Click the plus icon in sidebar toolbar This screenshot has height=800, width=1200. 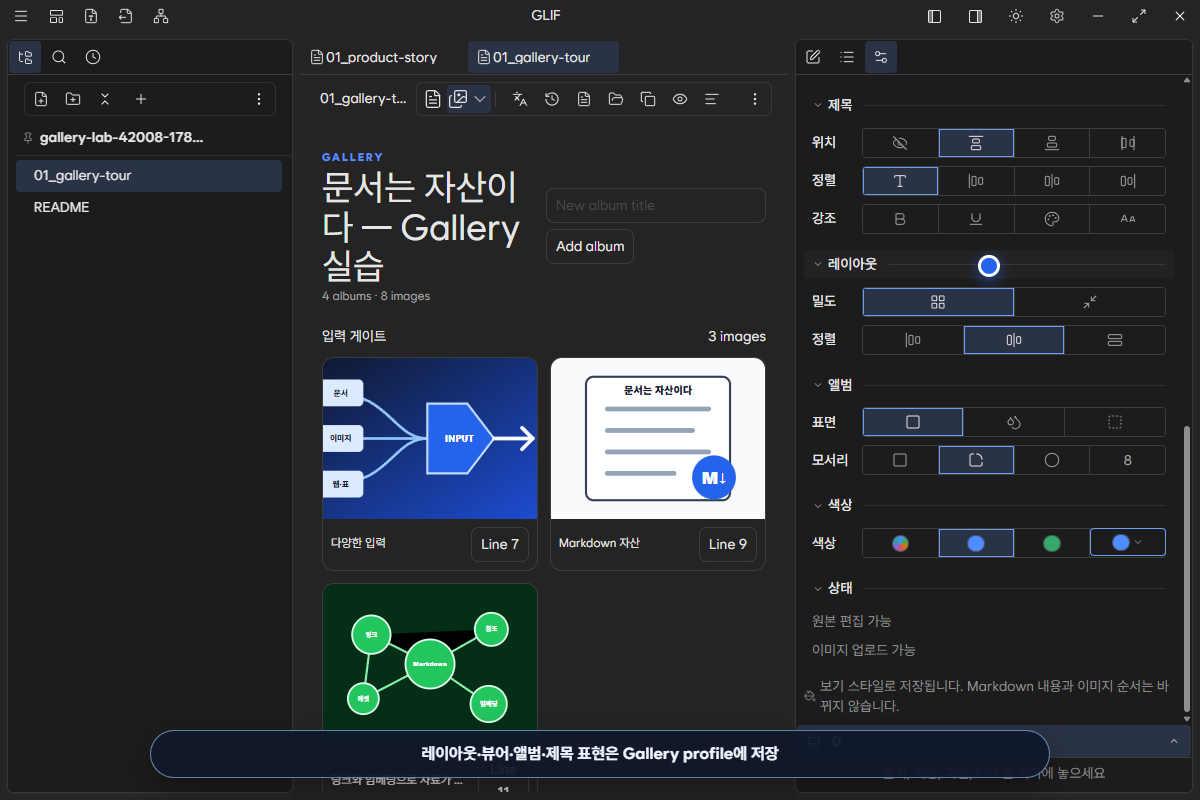click(141, 99)
